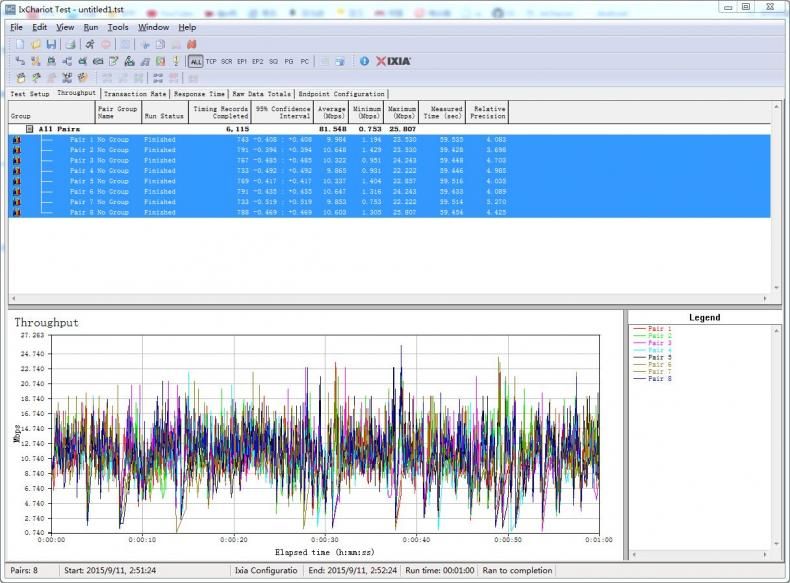Collapse the All Pairs group
This screenshot has height=583, width=790.
coord(29,129)
